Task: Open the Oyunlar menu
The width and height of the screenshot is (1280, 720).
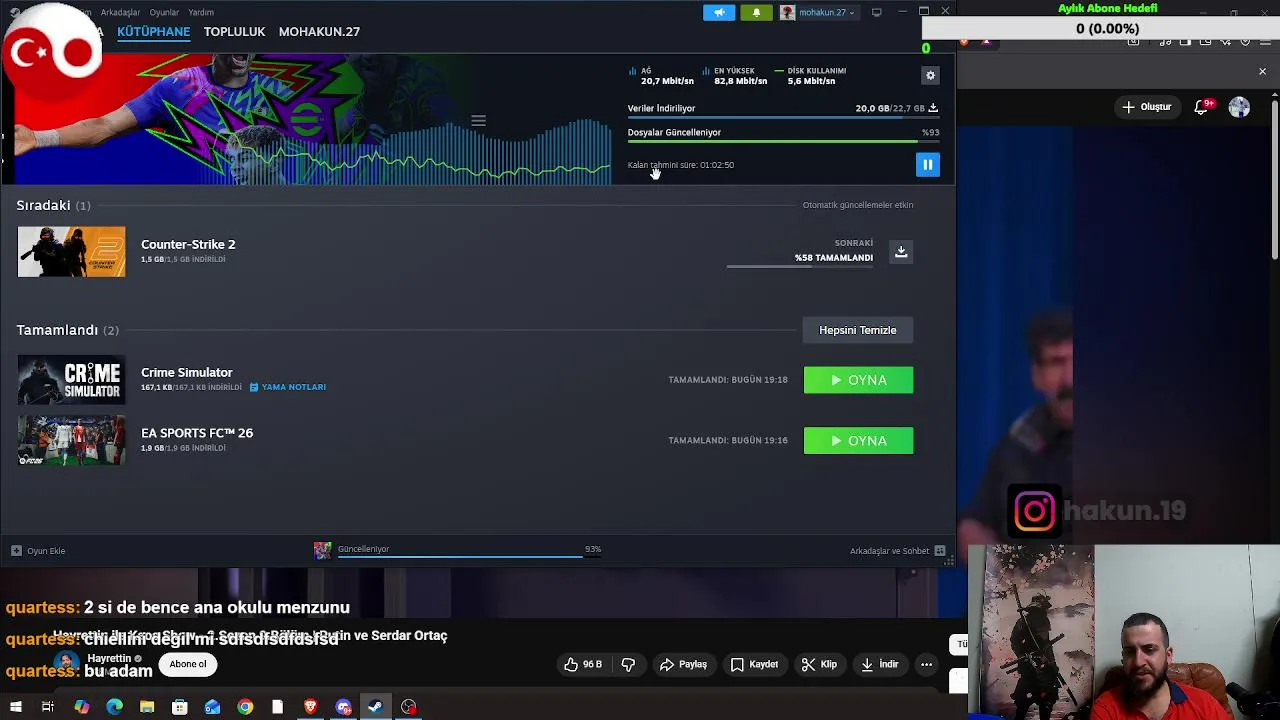Action: click(164, 12)
